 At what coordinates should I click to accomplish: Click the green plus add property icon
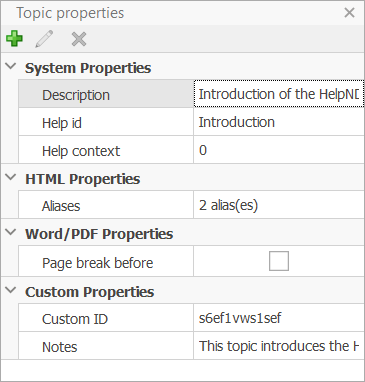click(14, 39)
